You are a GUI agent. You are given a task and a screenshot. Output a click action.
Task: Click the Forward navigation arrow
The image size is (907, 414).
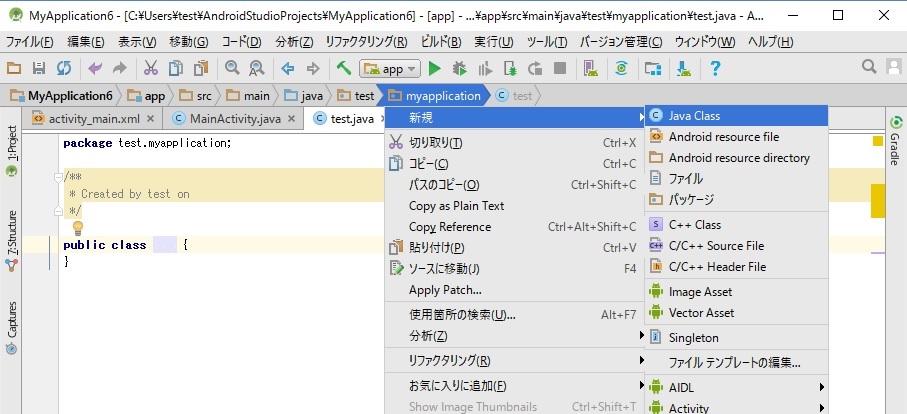313,69
